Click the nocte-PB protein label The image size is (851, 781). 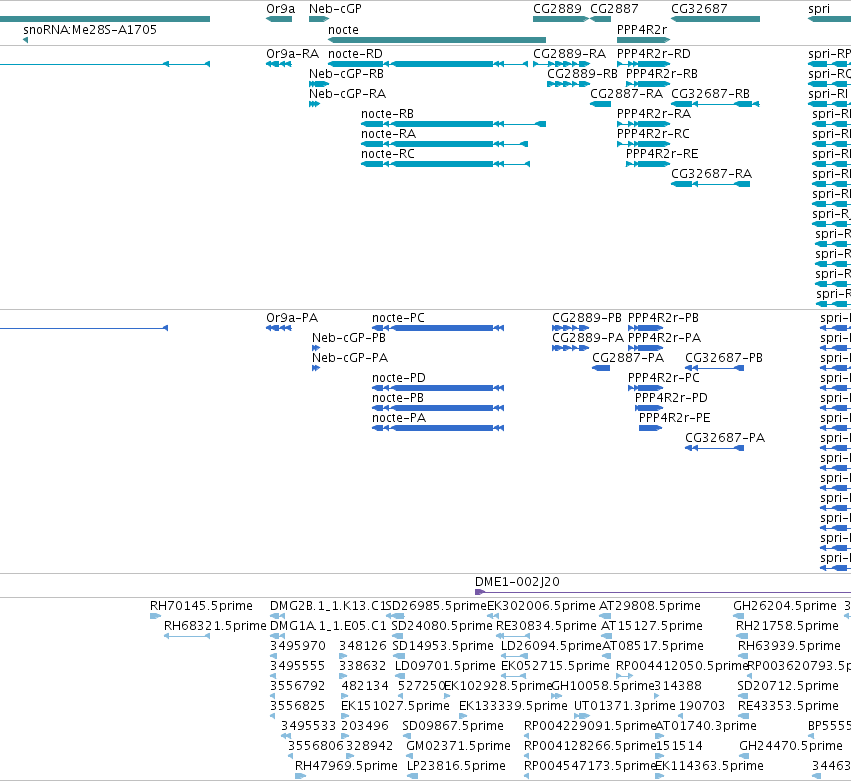click(398, 398)
